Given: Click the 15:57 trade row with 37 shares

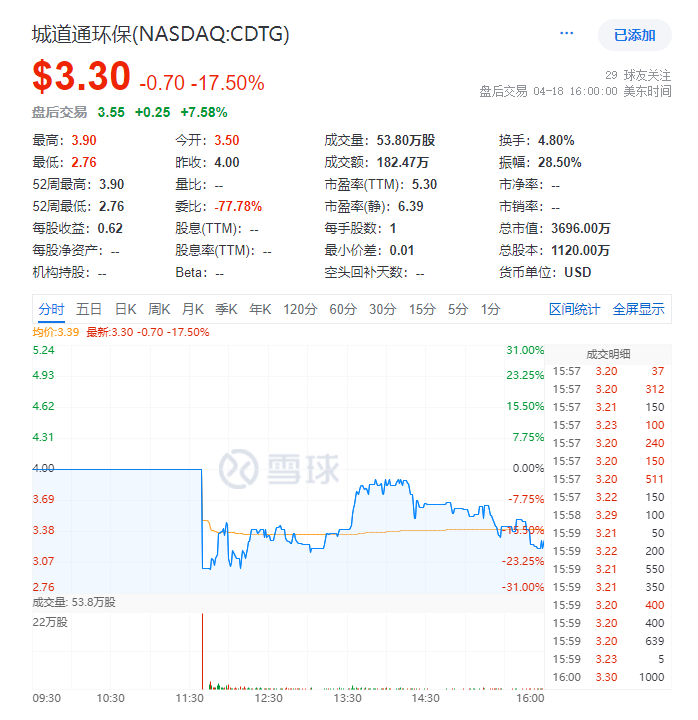Looking at the screenshot, I should pos(608,371).
